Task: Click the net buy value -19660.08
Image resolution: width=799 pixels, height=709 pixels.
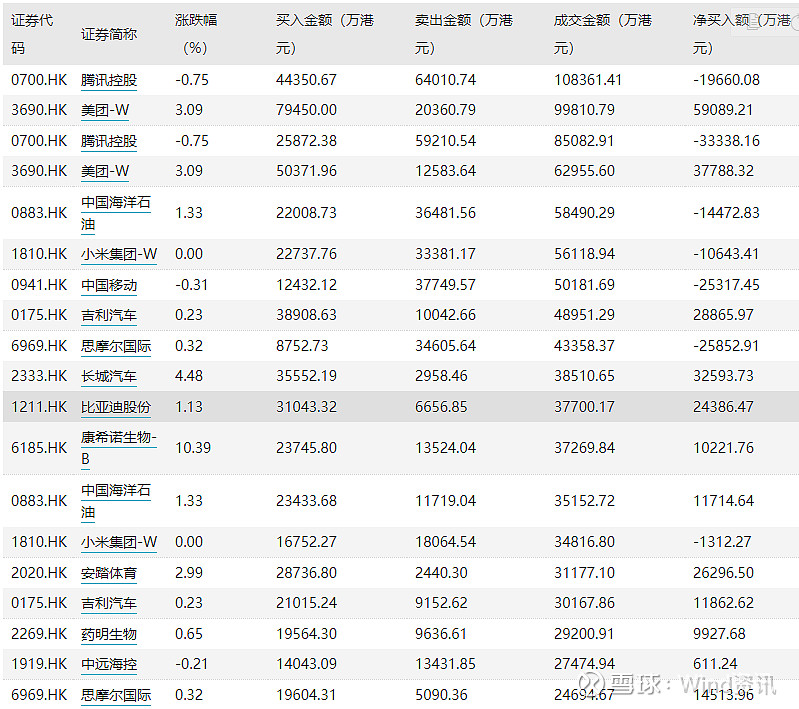Action: click(x=726, y=80)
